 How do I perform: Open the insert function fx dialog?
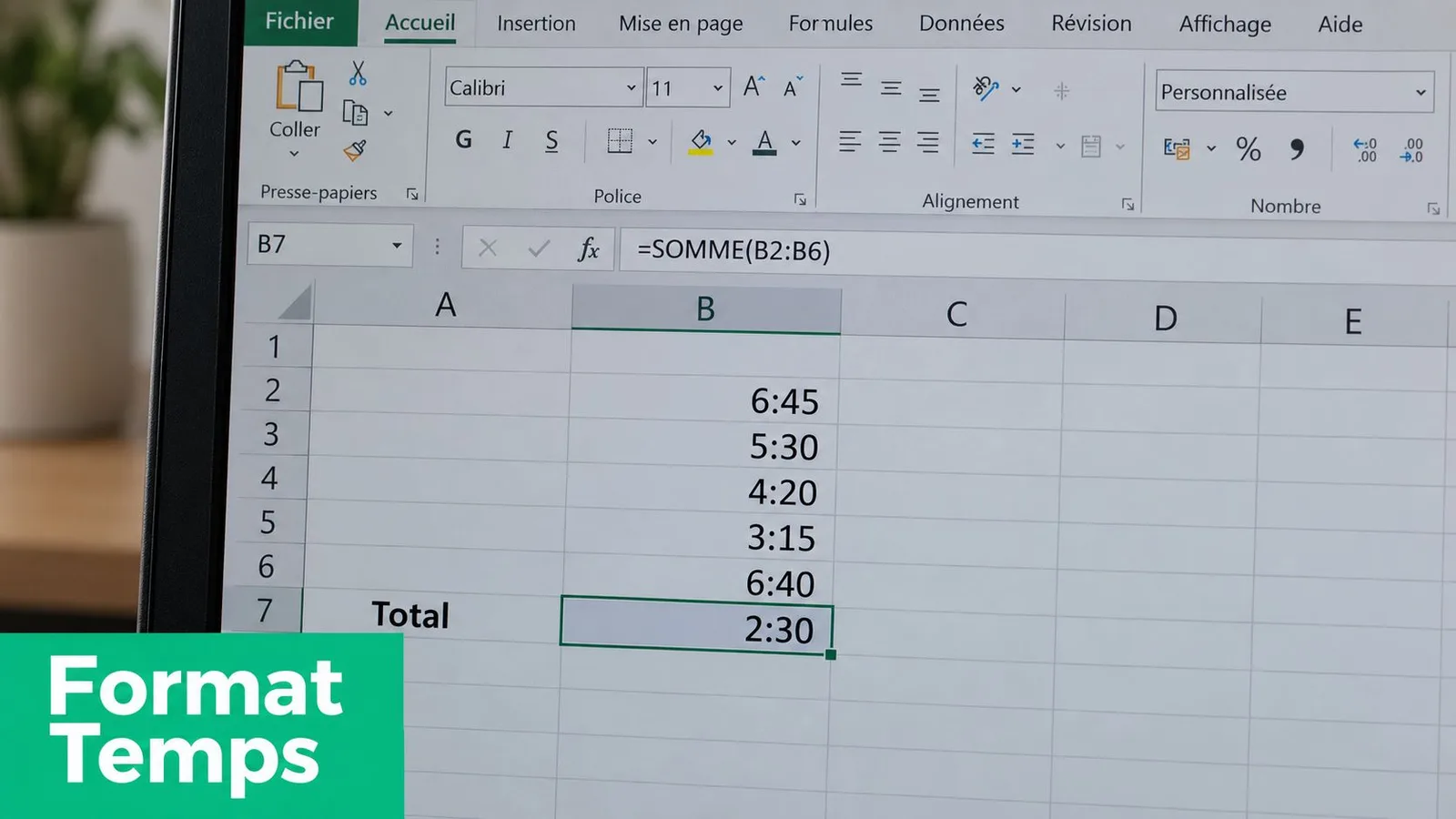(x=589, y=248)
